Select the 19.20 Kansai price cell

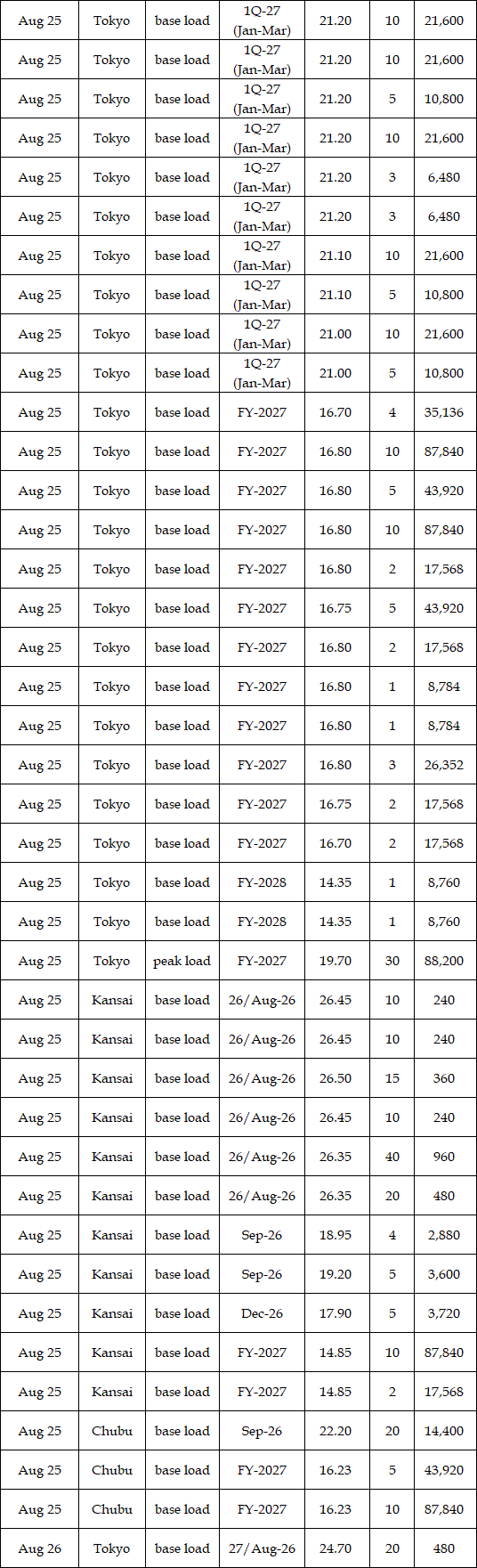(336, 1274)
